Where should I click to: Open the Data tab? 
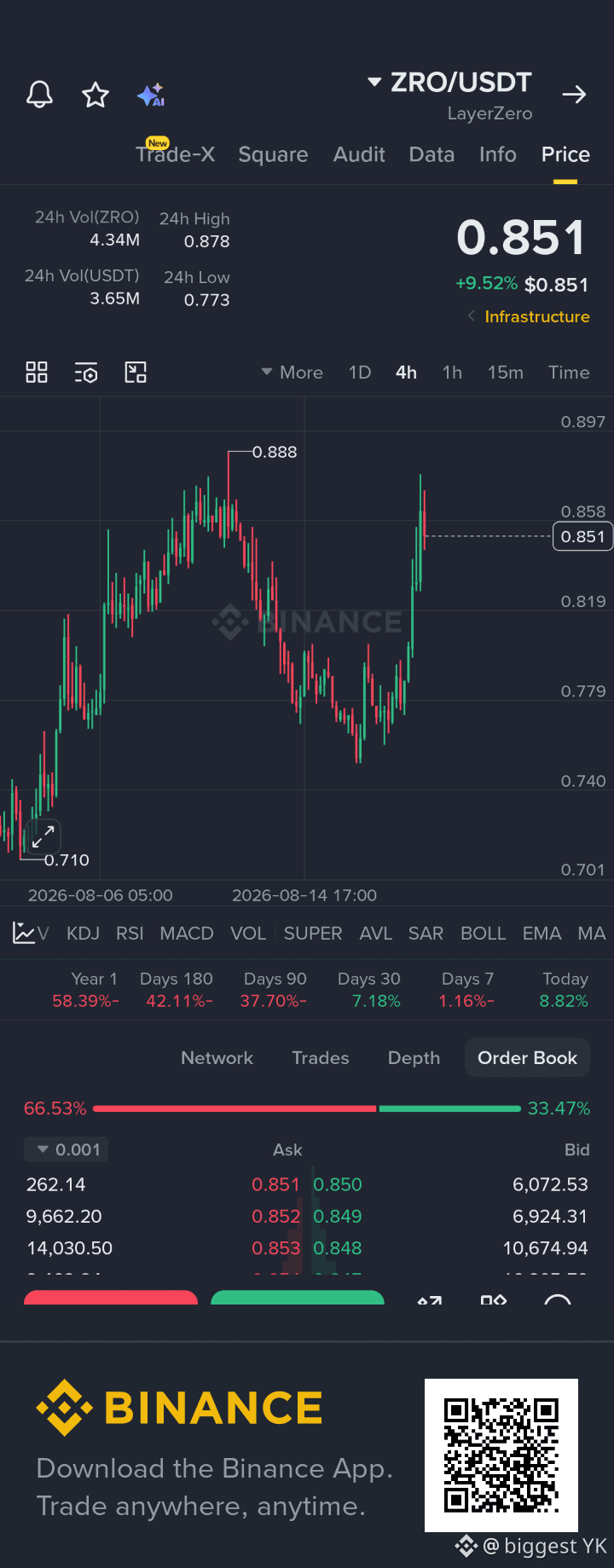click(432, 154)
